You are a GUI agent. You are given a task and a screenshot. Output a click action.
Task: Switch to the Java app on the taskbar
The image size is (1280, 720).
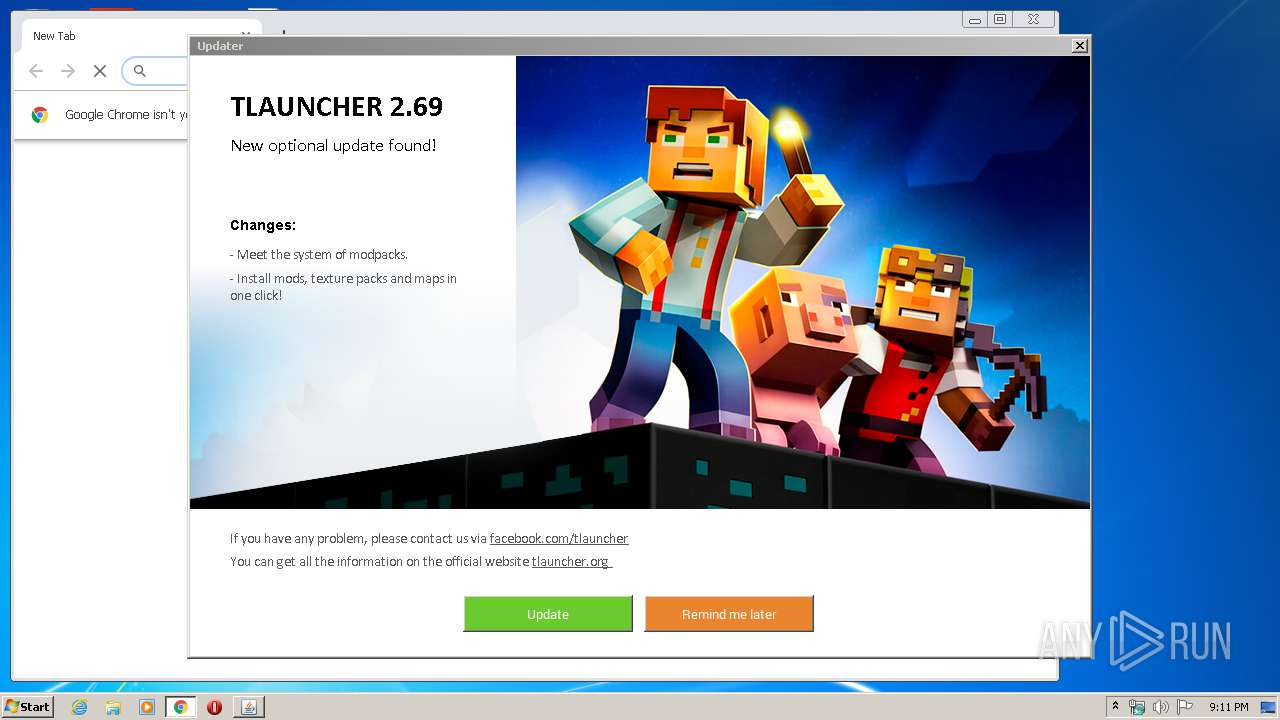(249, 707)
